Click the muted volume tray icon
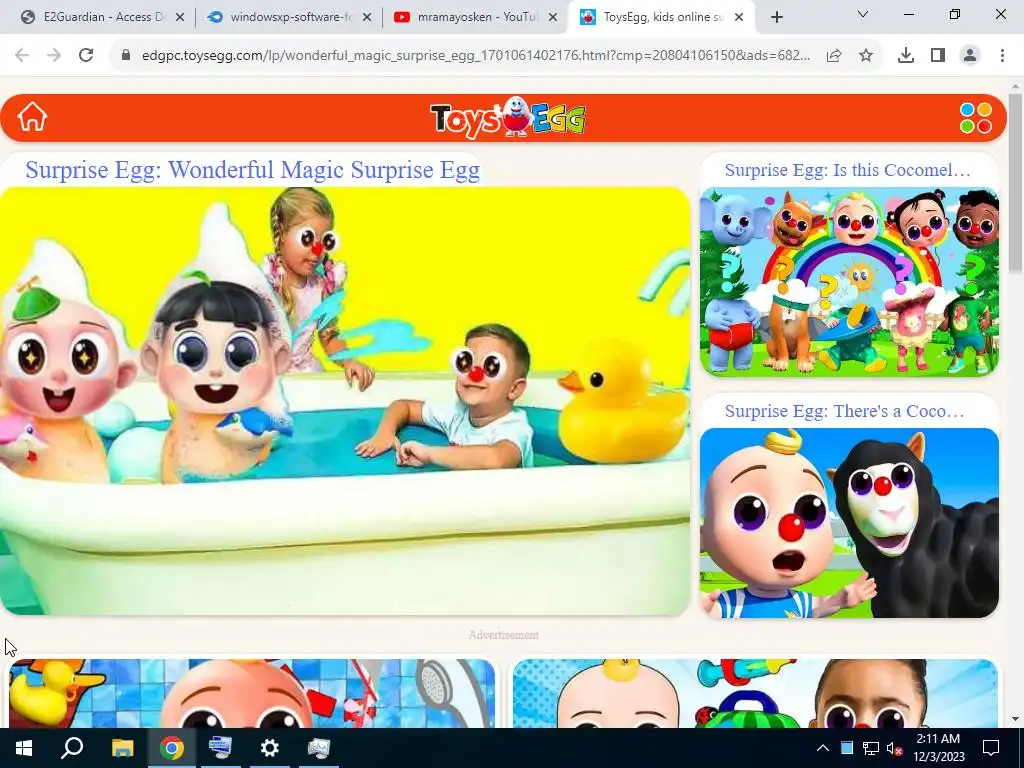Viewport: 1024px width, 768px height. click(x=894, y=748)
